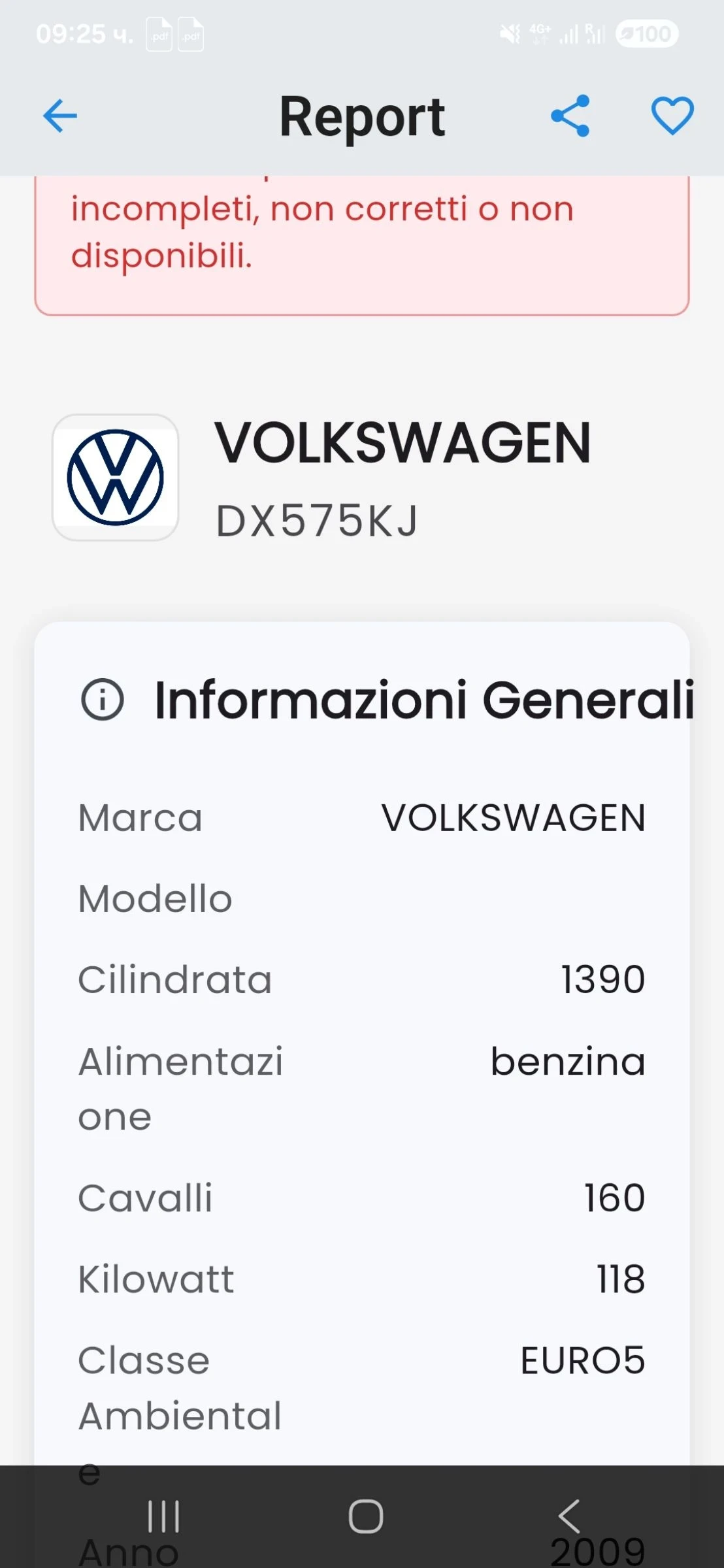Select the Cilindrata 1390 value

click(x=602, y=979)
